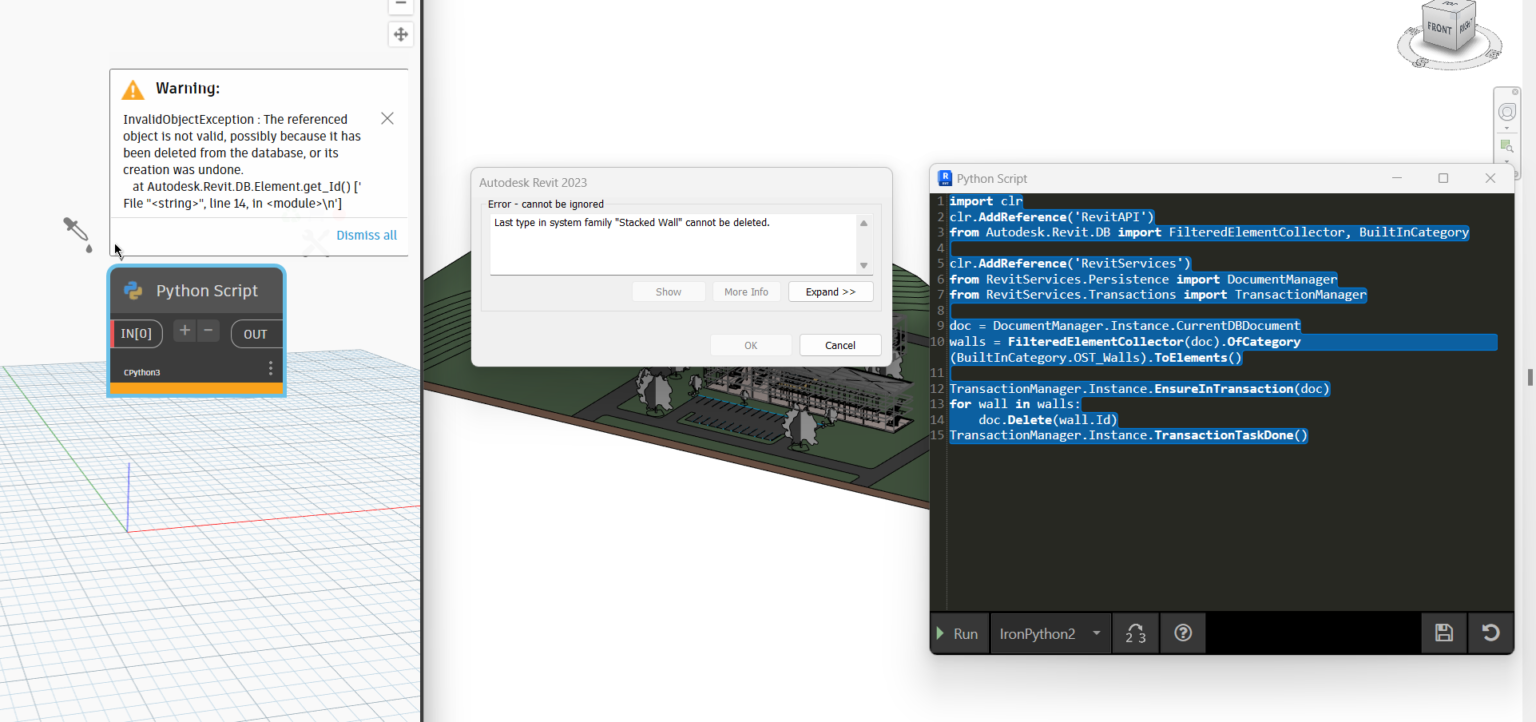Viewport: 1536px width, 722px height.
Task: Open help via the question mark icon
Action: 1183,633
